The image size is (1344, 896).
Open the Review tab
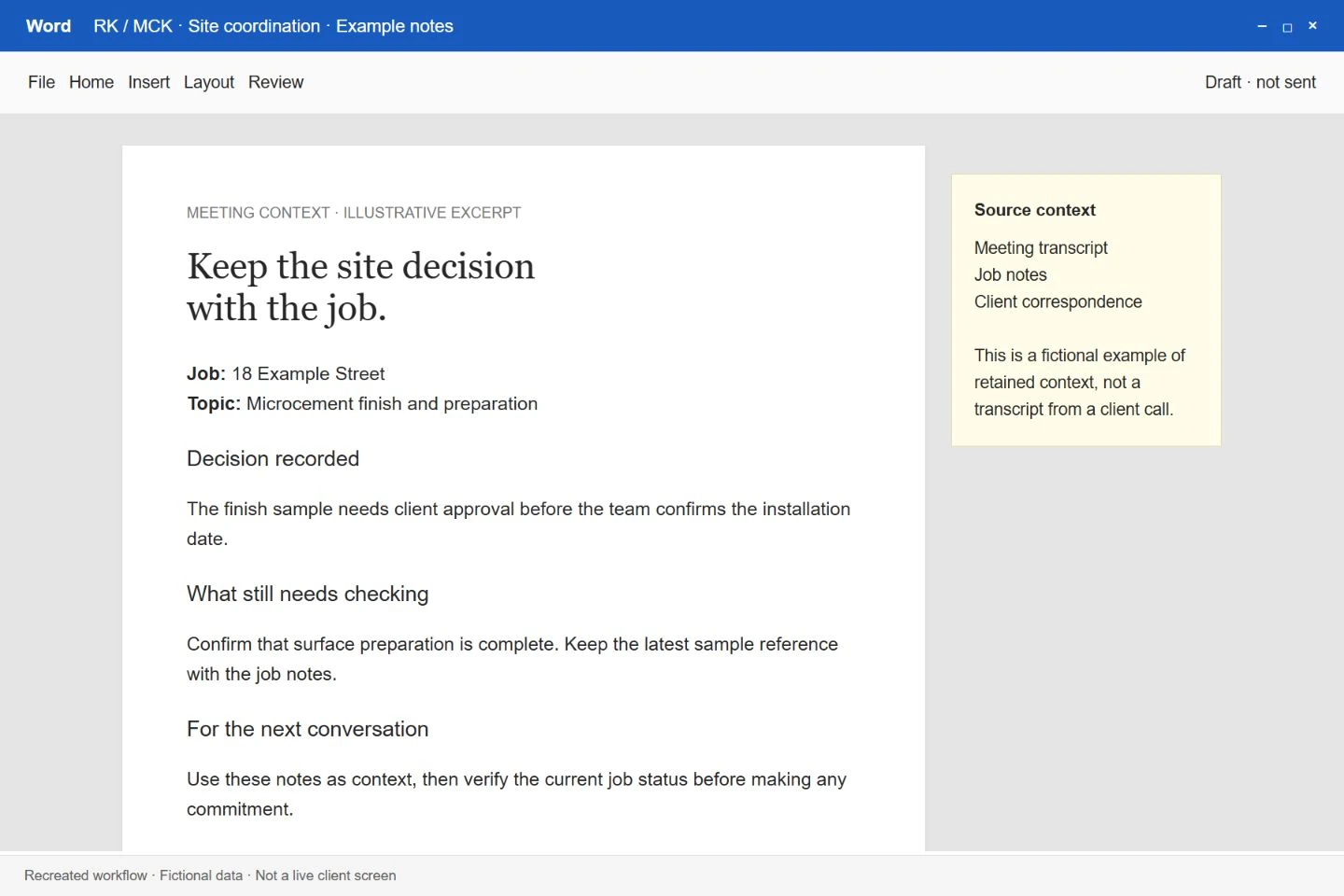coord(275,82)
